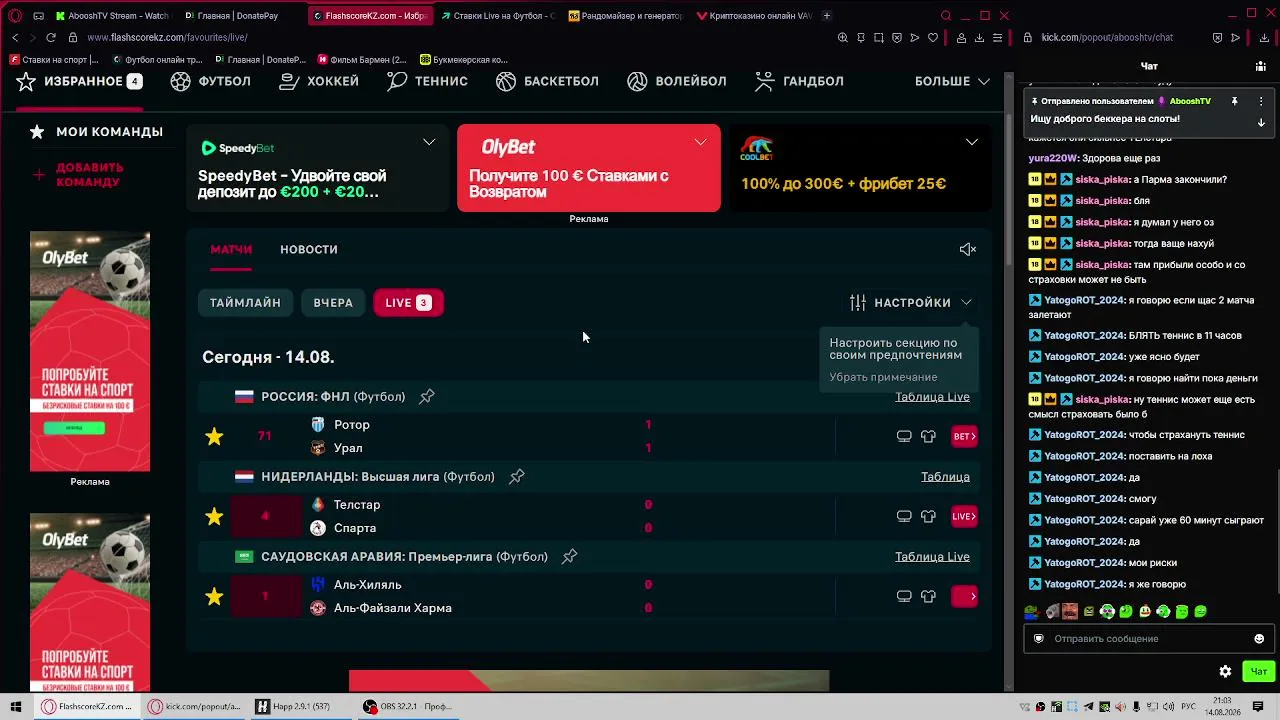This screenshot has height=720, width=1280.
Task: Send message with green Чат button
Action: pyautogui.click(x=1259, y=672)
